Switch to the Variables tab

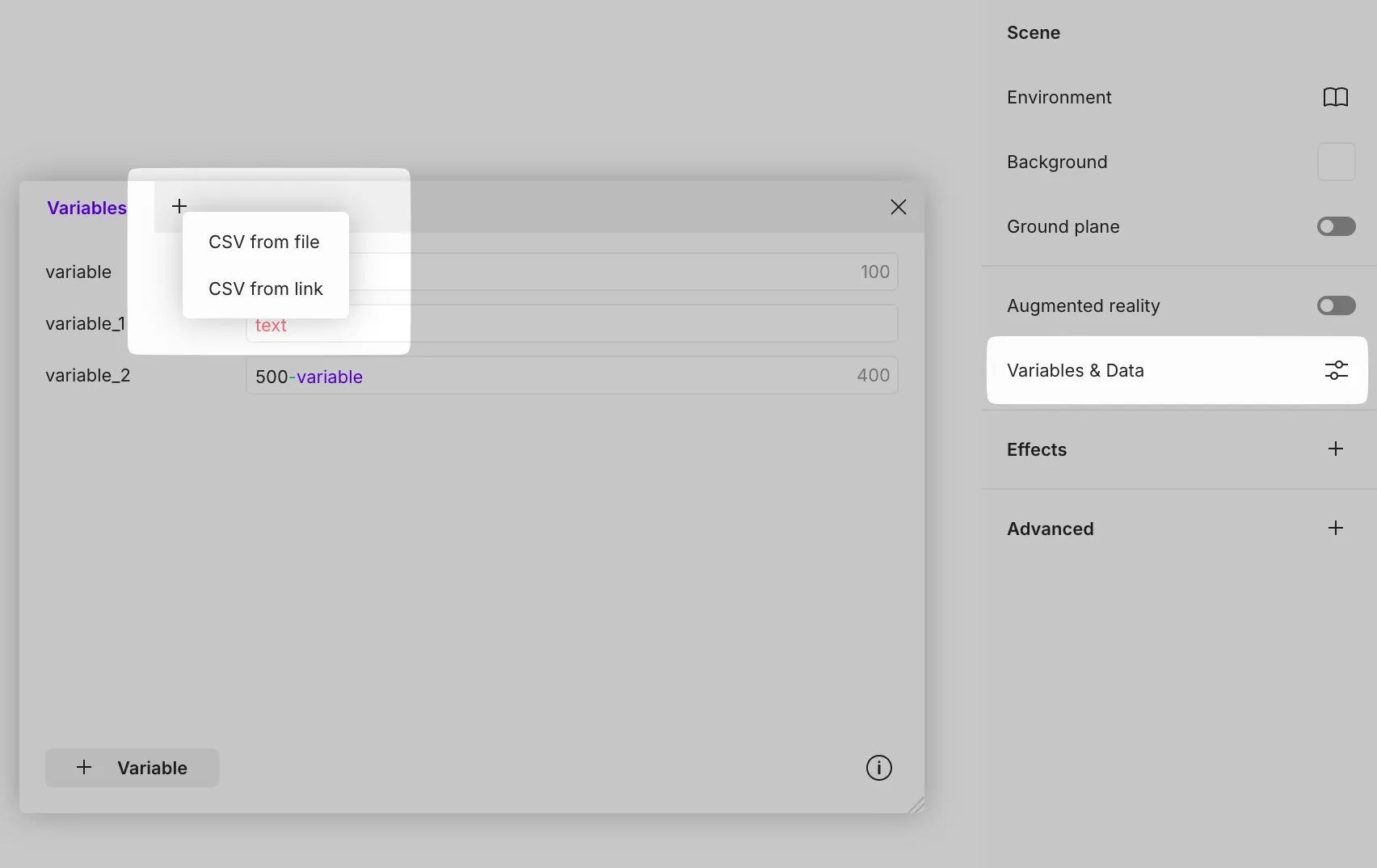point(86,208)
